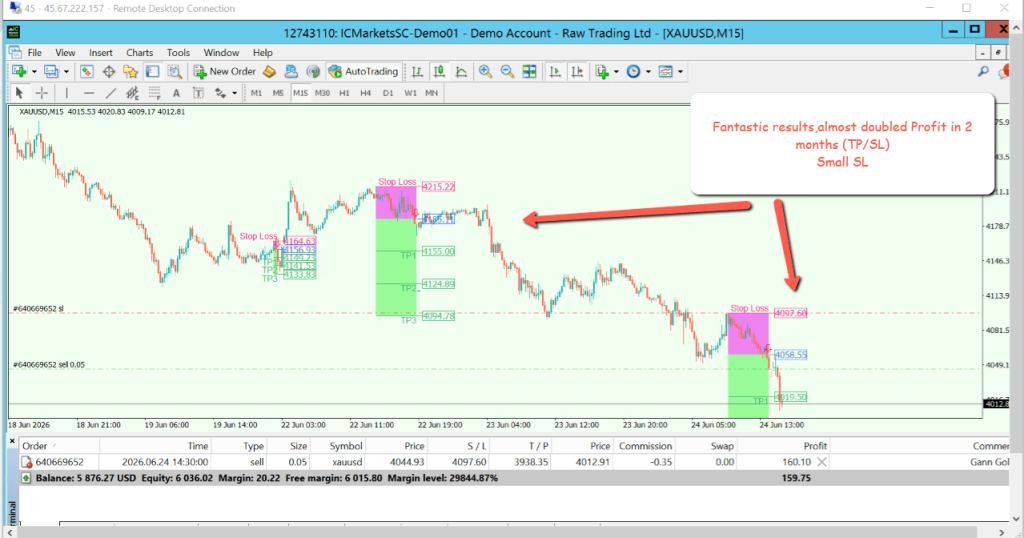Image resolution: width=1024 pixels, height=538 pixels.
Task: Click the Indicators list add icon
Action: (x=602, y=72)
